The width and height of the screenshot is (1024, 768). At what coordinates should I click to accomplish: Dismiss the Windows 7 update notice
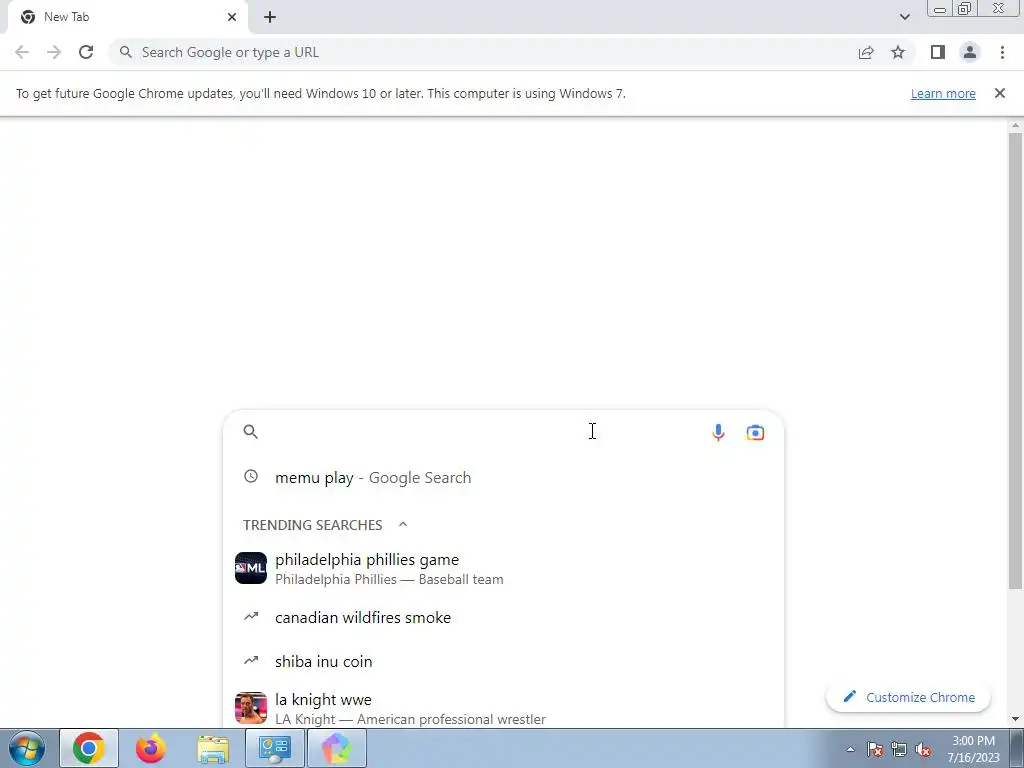[x=1000, y=93]
